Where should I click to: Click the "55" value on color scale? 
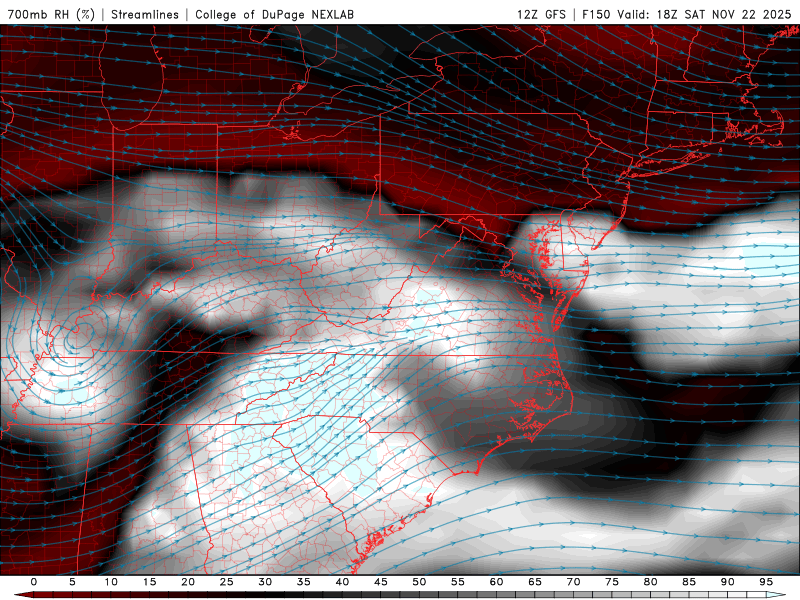pos(458,582)
